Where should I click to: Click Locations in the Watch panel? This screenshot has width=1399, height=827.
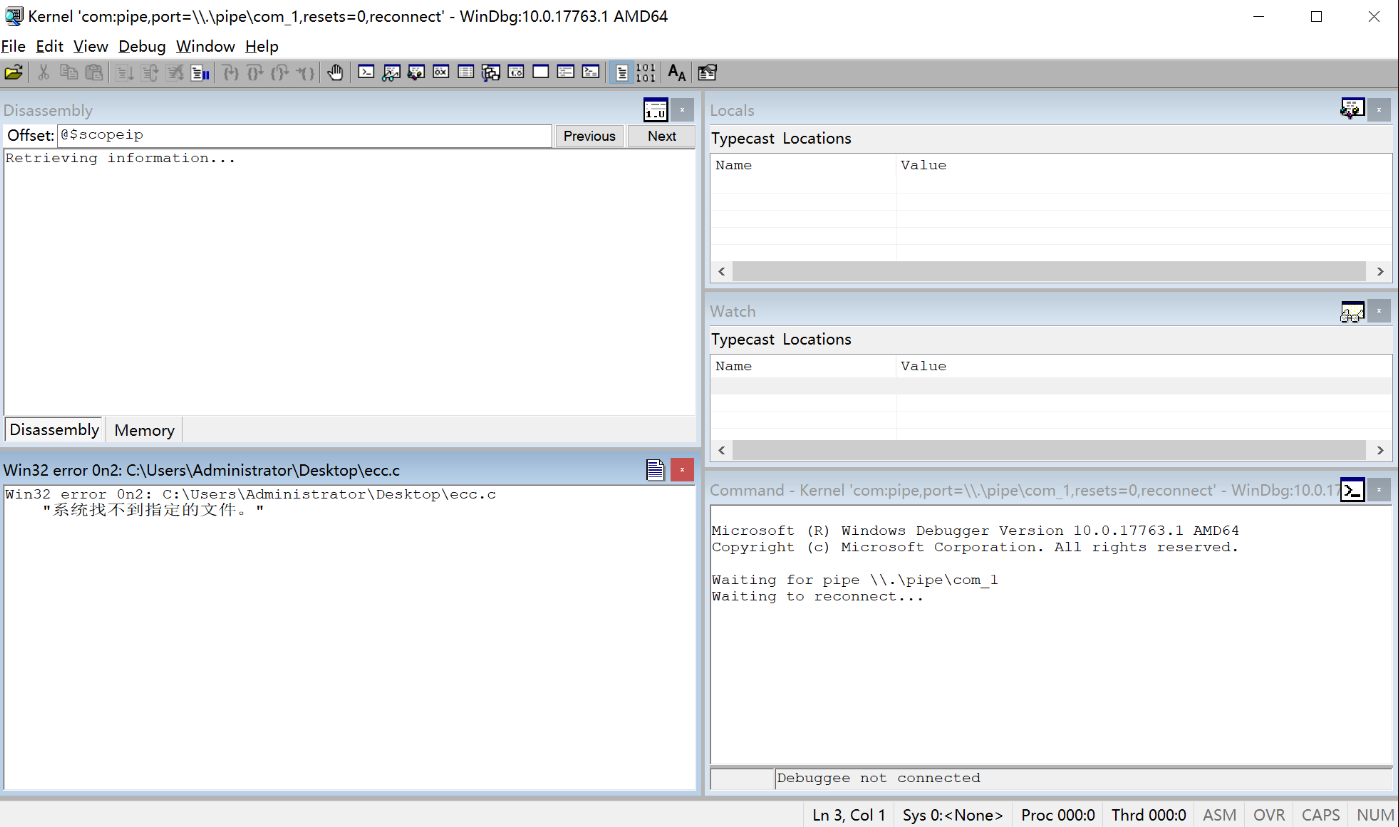tap(817, 339)
